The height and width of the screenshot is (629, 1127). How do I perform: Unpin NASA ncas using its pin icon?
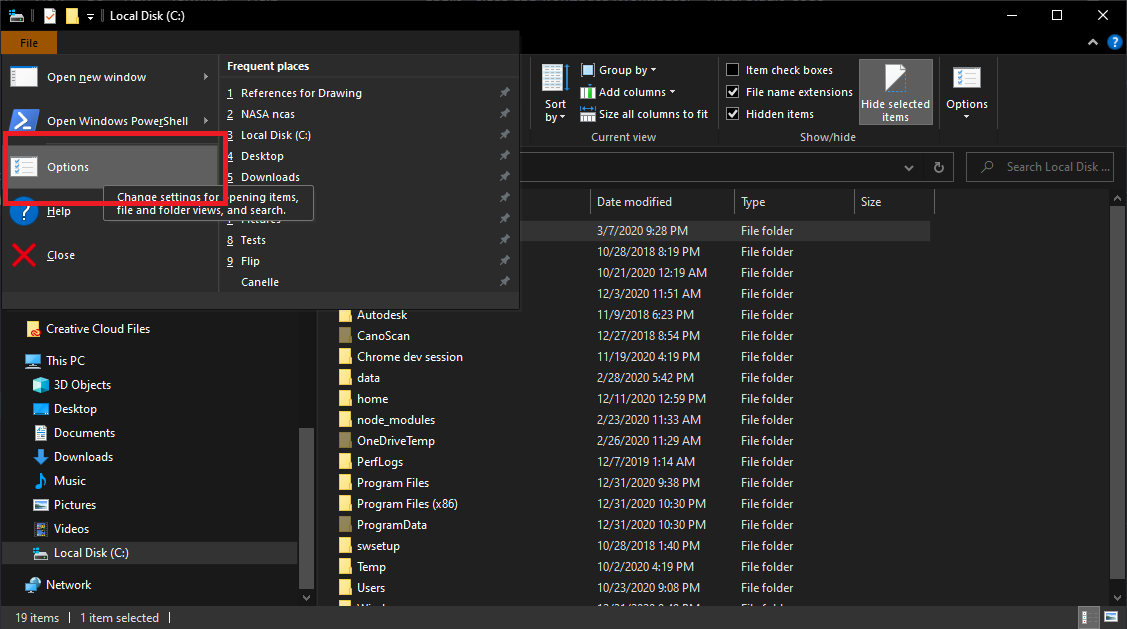click(505, 114)
